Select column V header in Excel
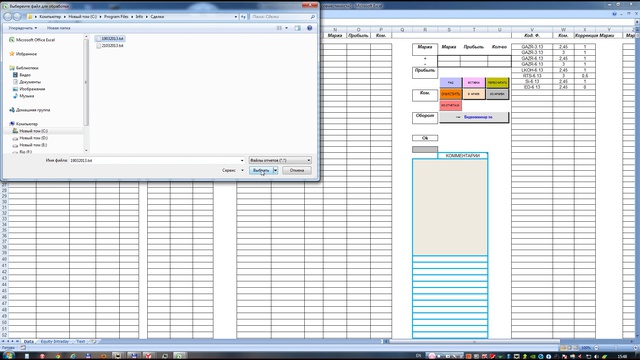Screen dimensions: 640x360 tap(532, 30)
